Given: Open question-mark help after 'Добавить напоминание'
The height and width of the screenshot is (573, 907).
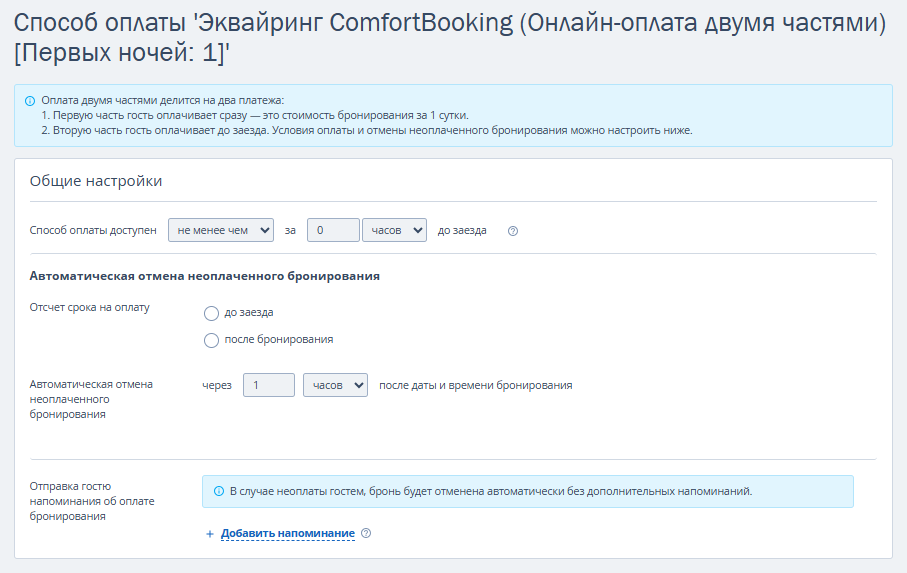Looking at the screenshot, I should (366, 533).
